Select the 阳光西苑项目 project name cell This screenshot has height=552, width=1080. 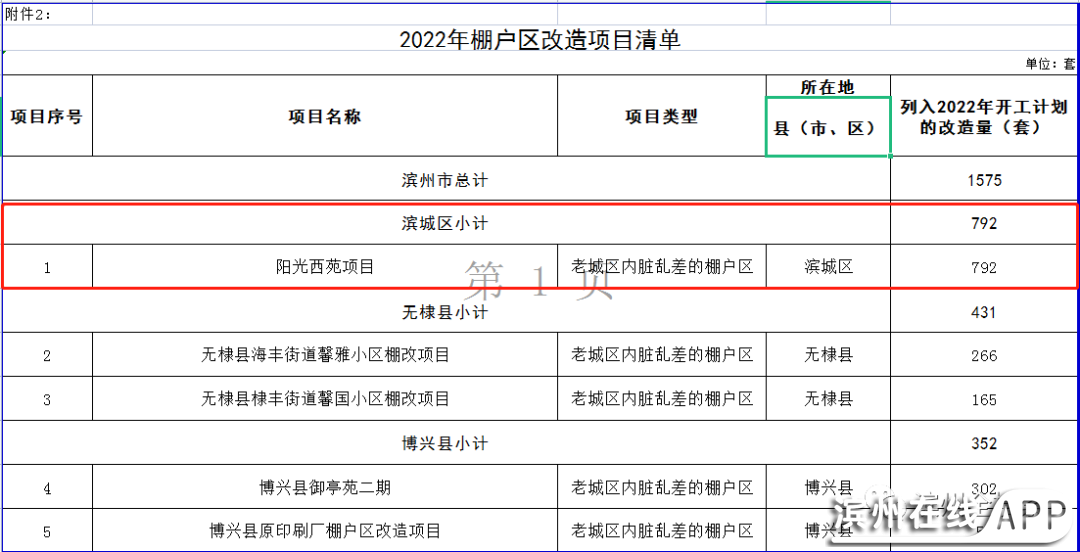click(324, 267)
